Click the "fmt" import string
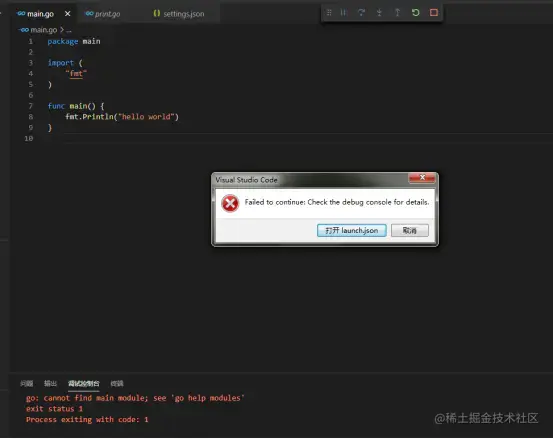 click(76, 74)
